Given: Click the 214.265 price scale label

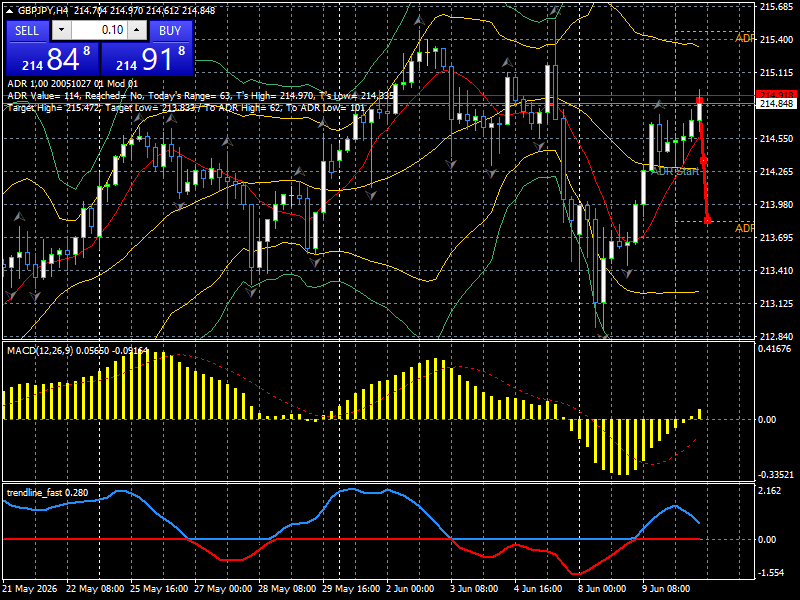Looking at the screenshot, I should coord(777,171).
